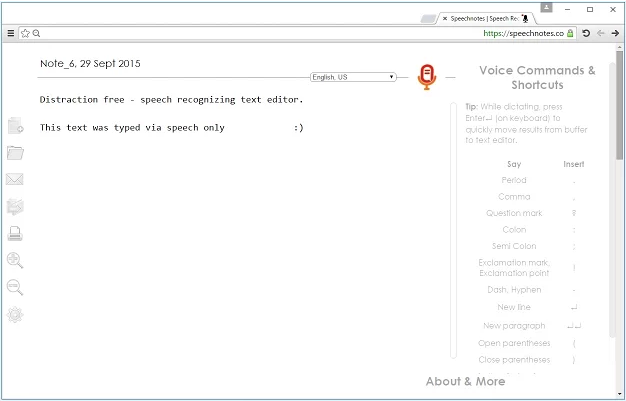Click the user profile icon in title bar
Image resolution: width=626 pixels, height=401 pixels.
546,8
